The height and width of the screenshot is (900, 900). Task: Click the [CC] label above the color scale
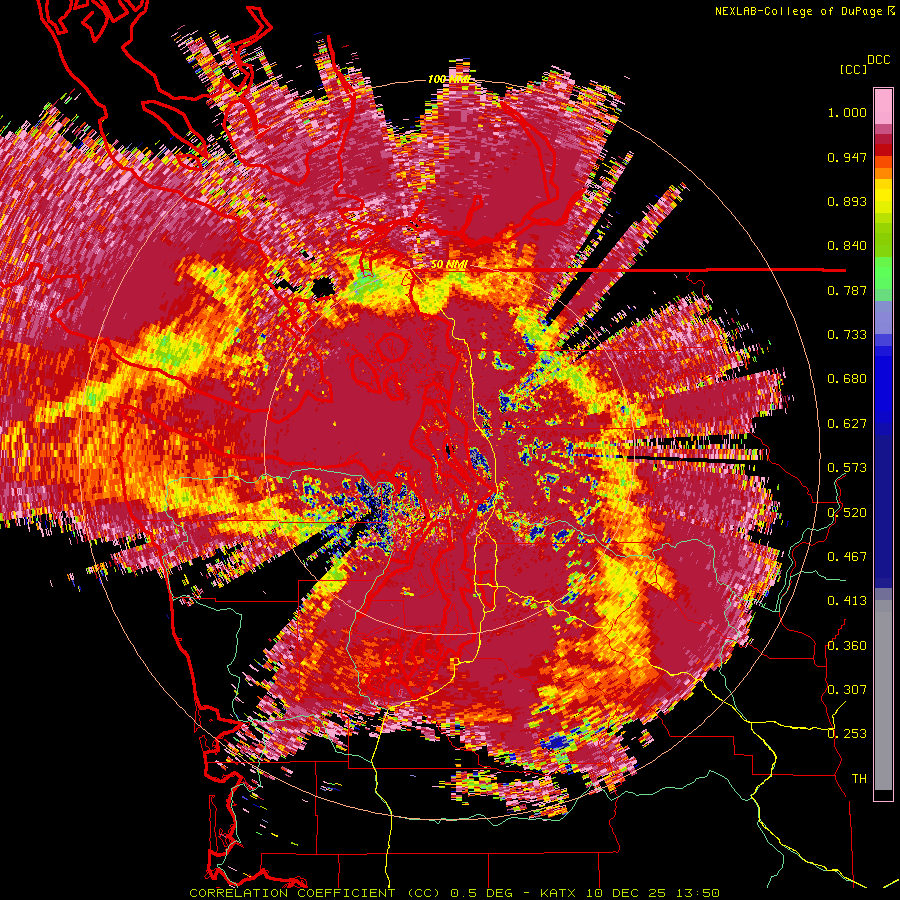853,69
